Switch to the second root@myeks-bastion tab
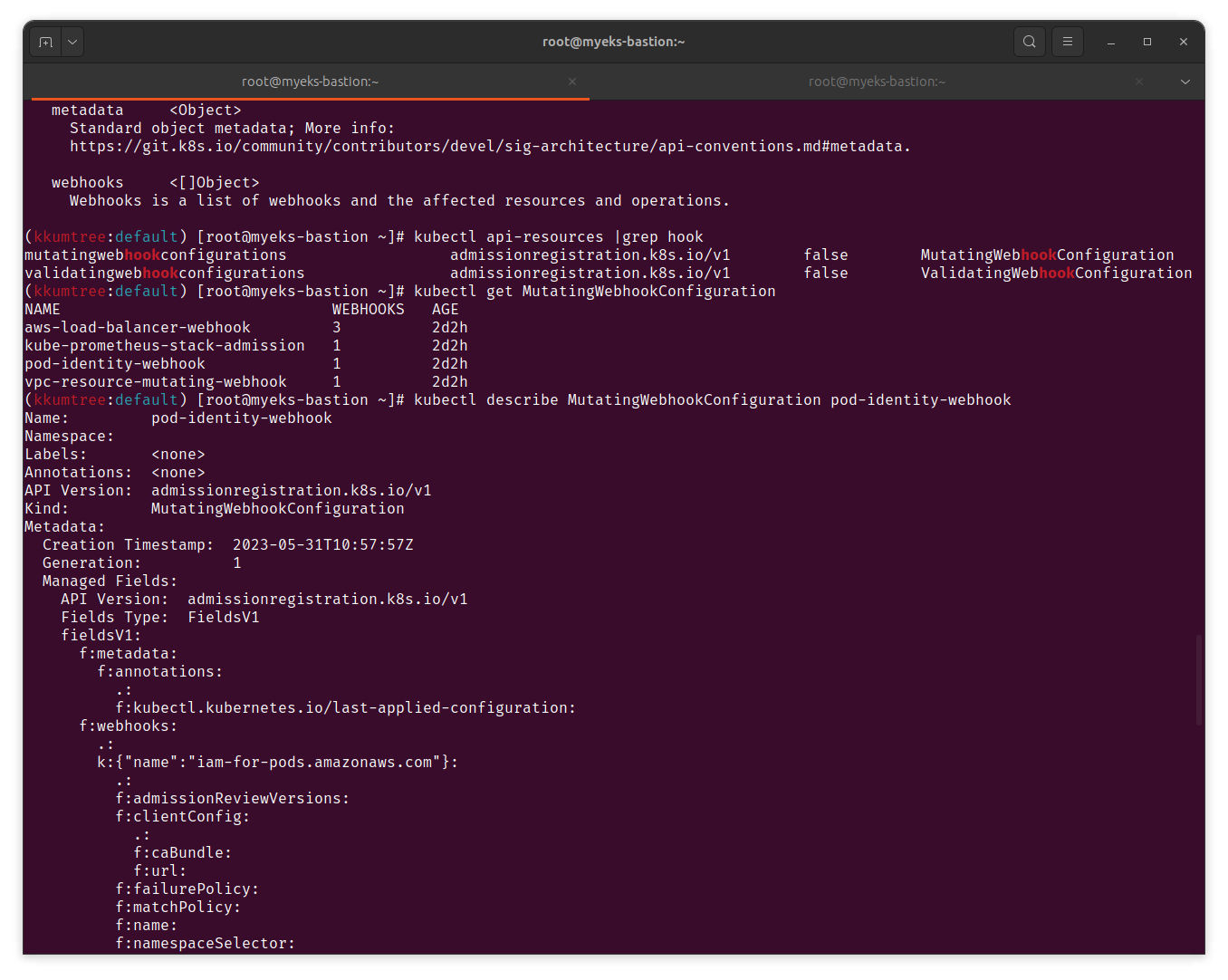The image size is (1228, 980). pos(877,82)
